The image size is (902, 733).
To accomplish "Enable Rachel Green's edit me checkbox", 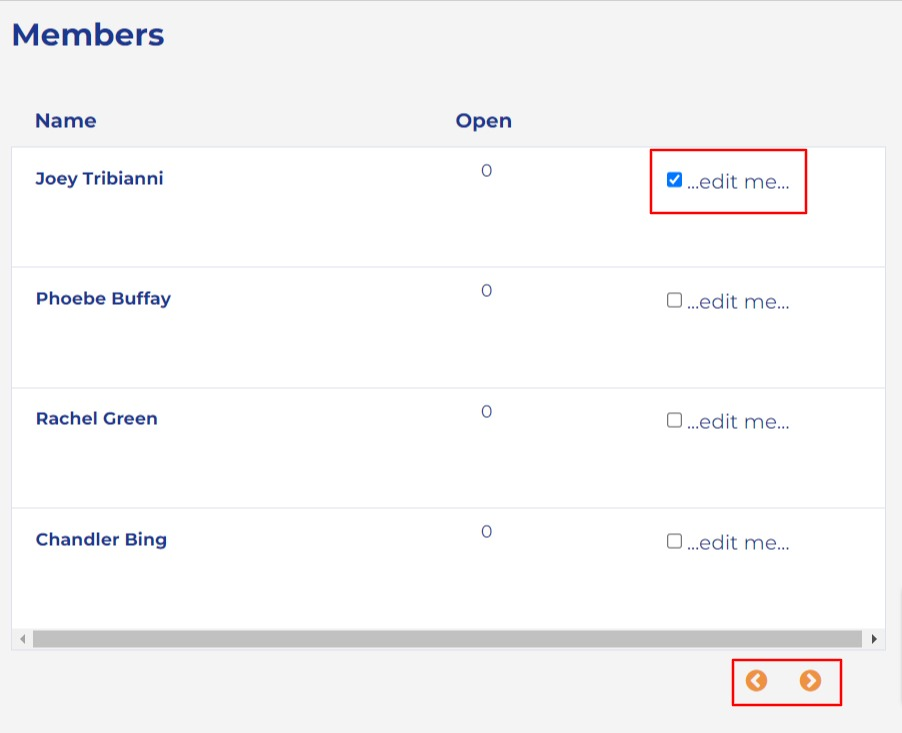I will point(674,420).
